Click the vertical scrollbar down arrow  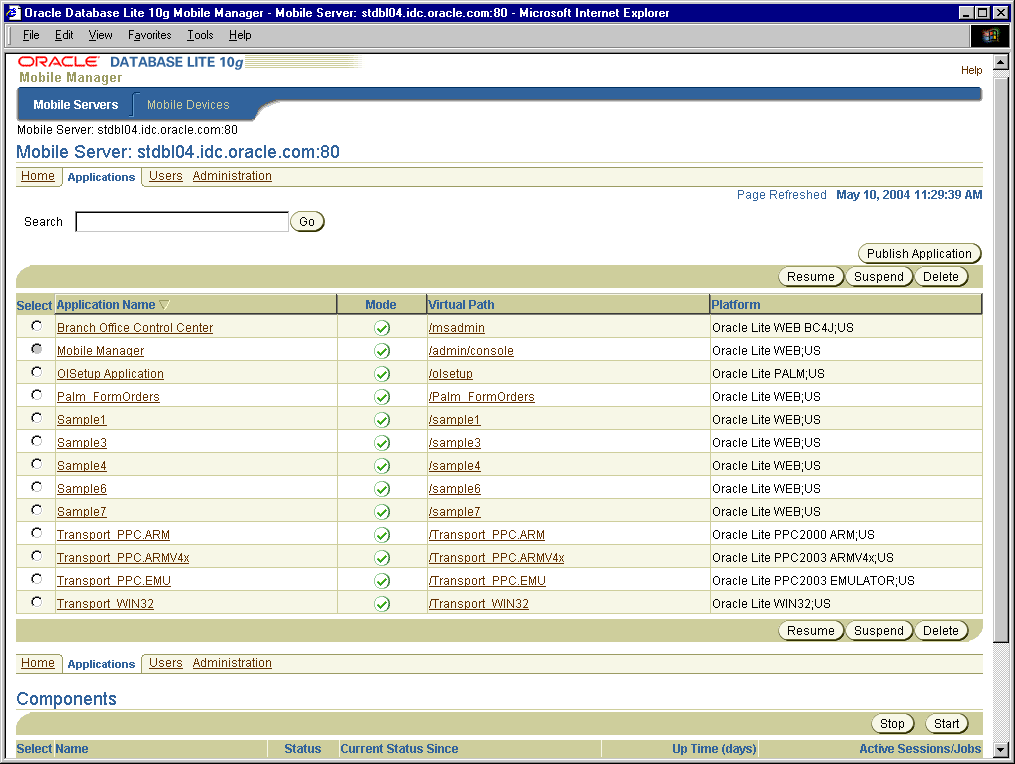[x=1001, y=750]
